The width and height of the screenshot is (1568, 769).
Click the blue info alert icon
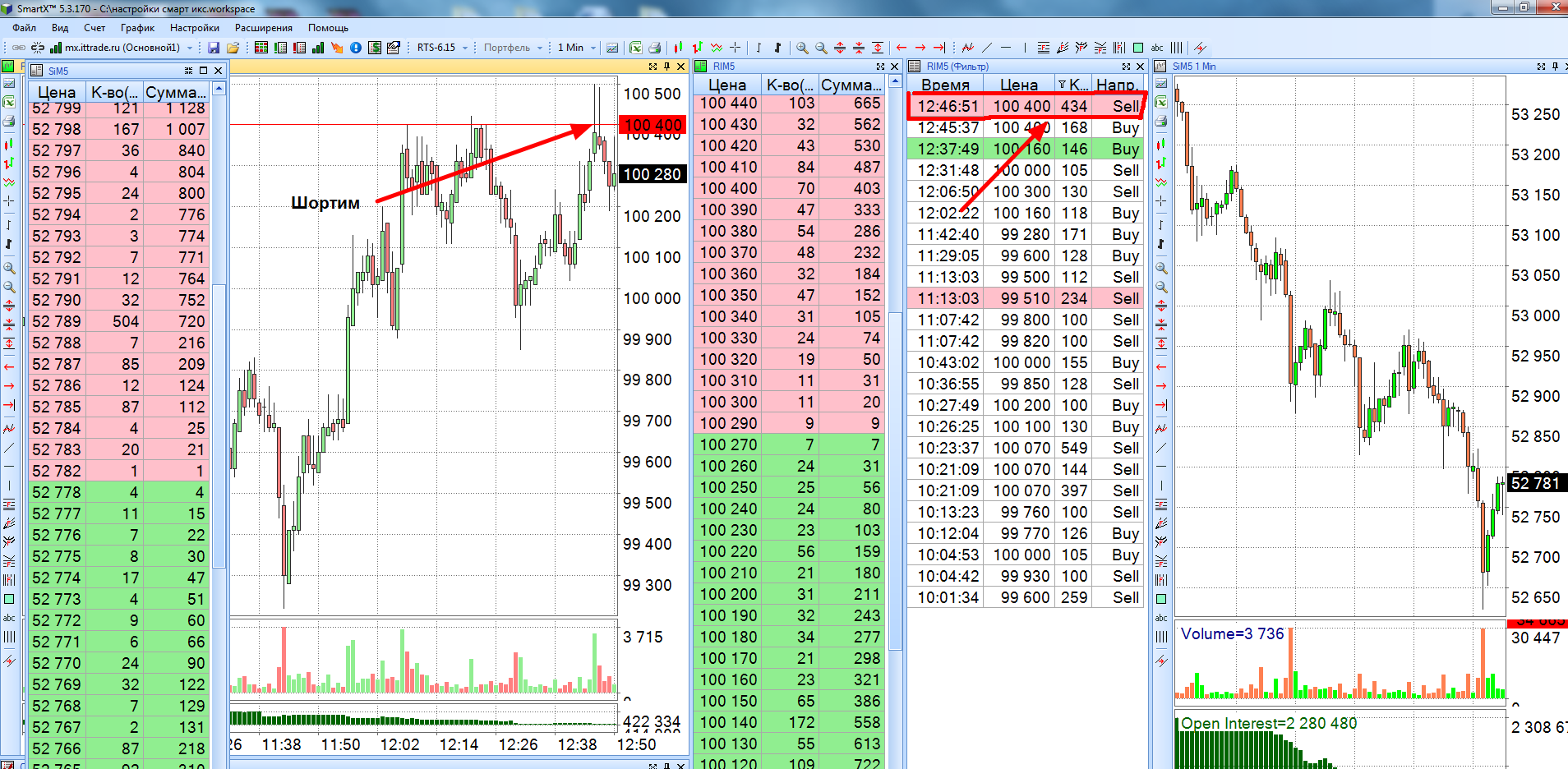(x=356, y=48)
